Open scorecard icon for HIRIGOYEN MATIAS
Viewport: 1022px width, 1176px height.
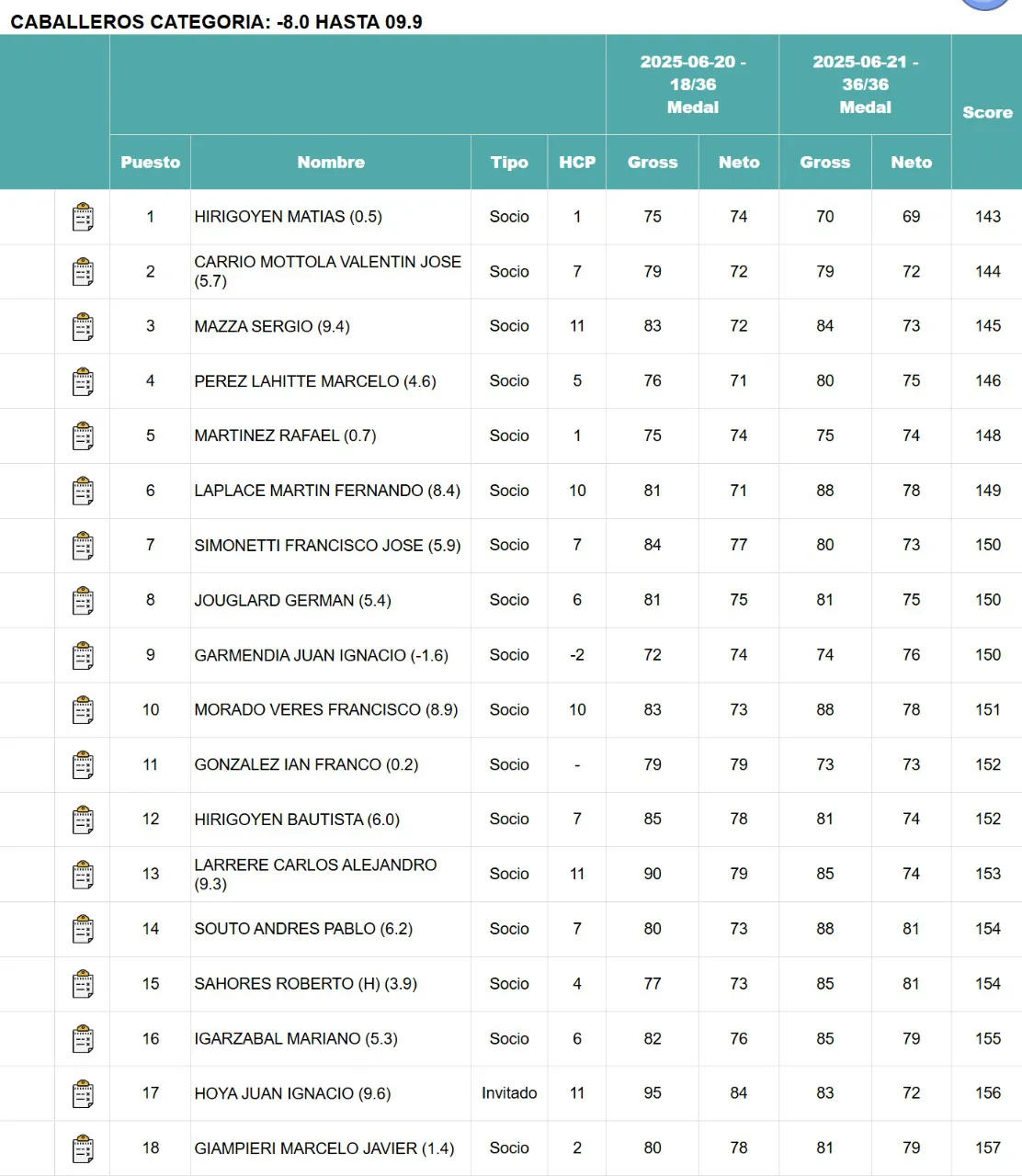pyautogui.click(x=83, y=218)
